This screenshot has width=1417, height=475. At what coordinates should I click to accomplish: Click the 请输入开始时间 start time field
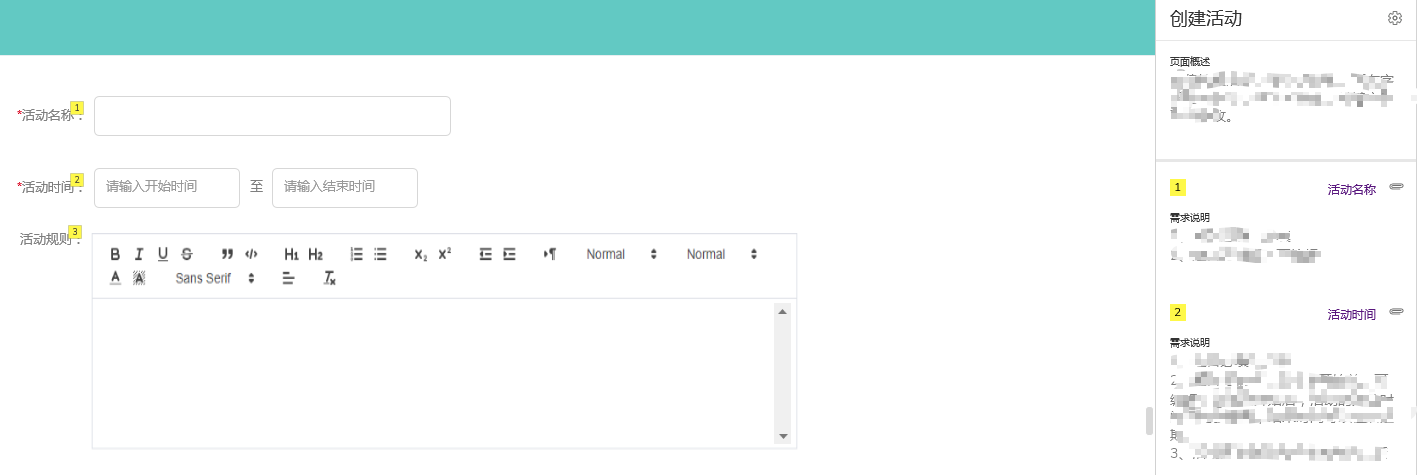167,188
